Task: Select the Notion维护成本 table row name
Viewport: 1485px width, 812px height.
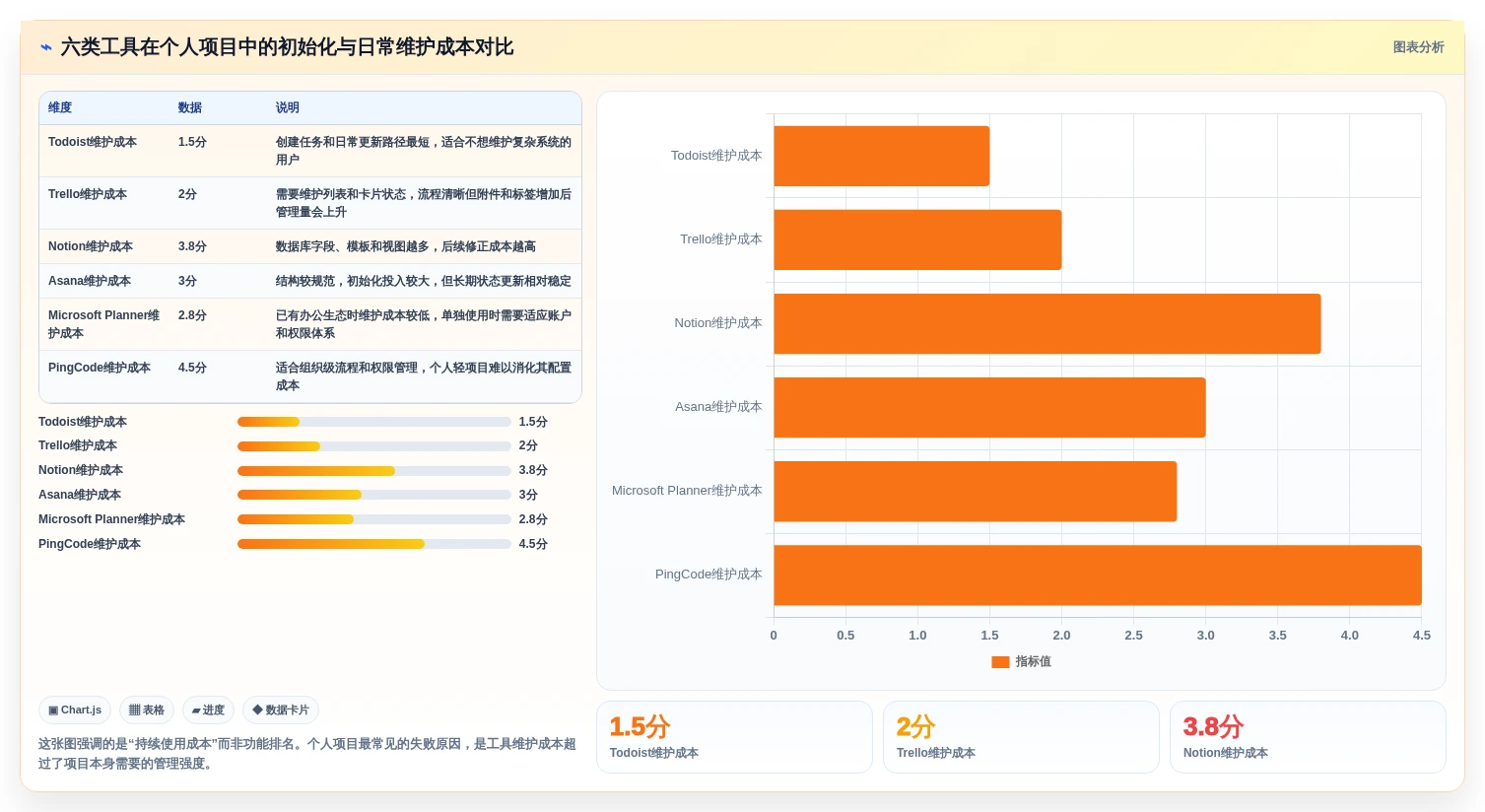Action: click(91, 246)
